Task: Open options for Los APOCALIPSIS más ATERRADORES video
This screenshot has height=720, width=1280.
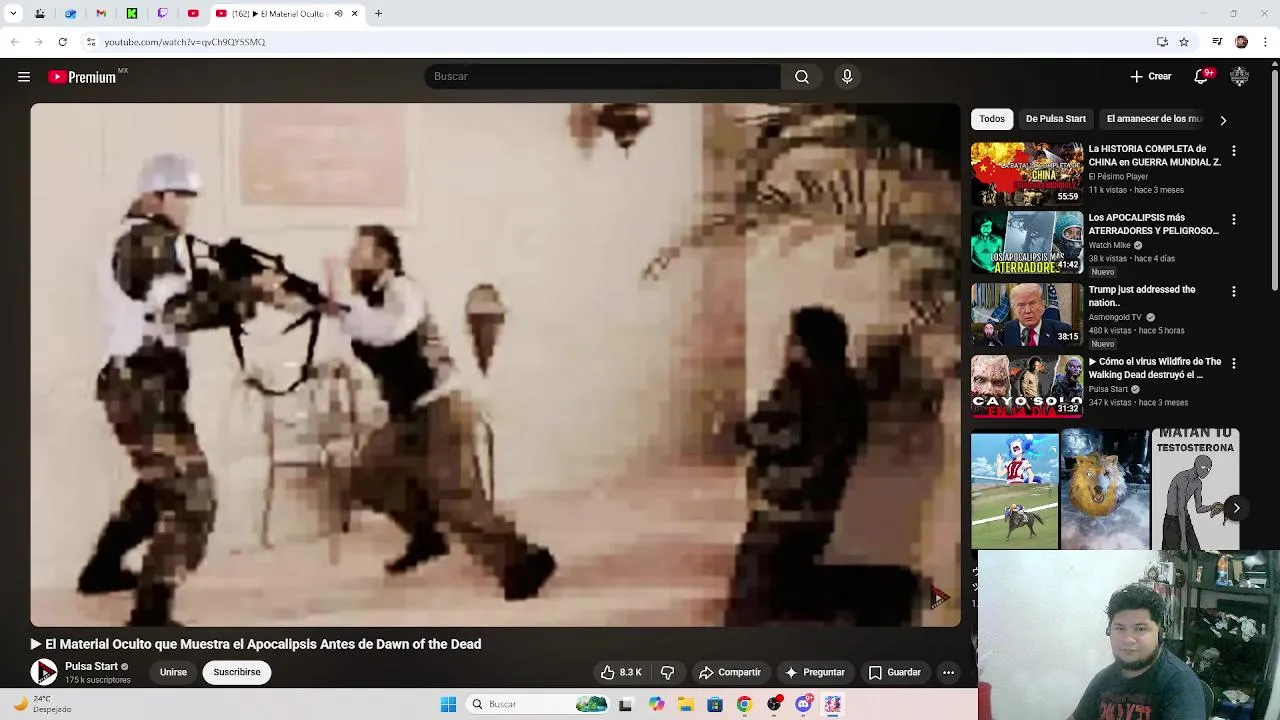Action: tap(1234, 219)
